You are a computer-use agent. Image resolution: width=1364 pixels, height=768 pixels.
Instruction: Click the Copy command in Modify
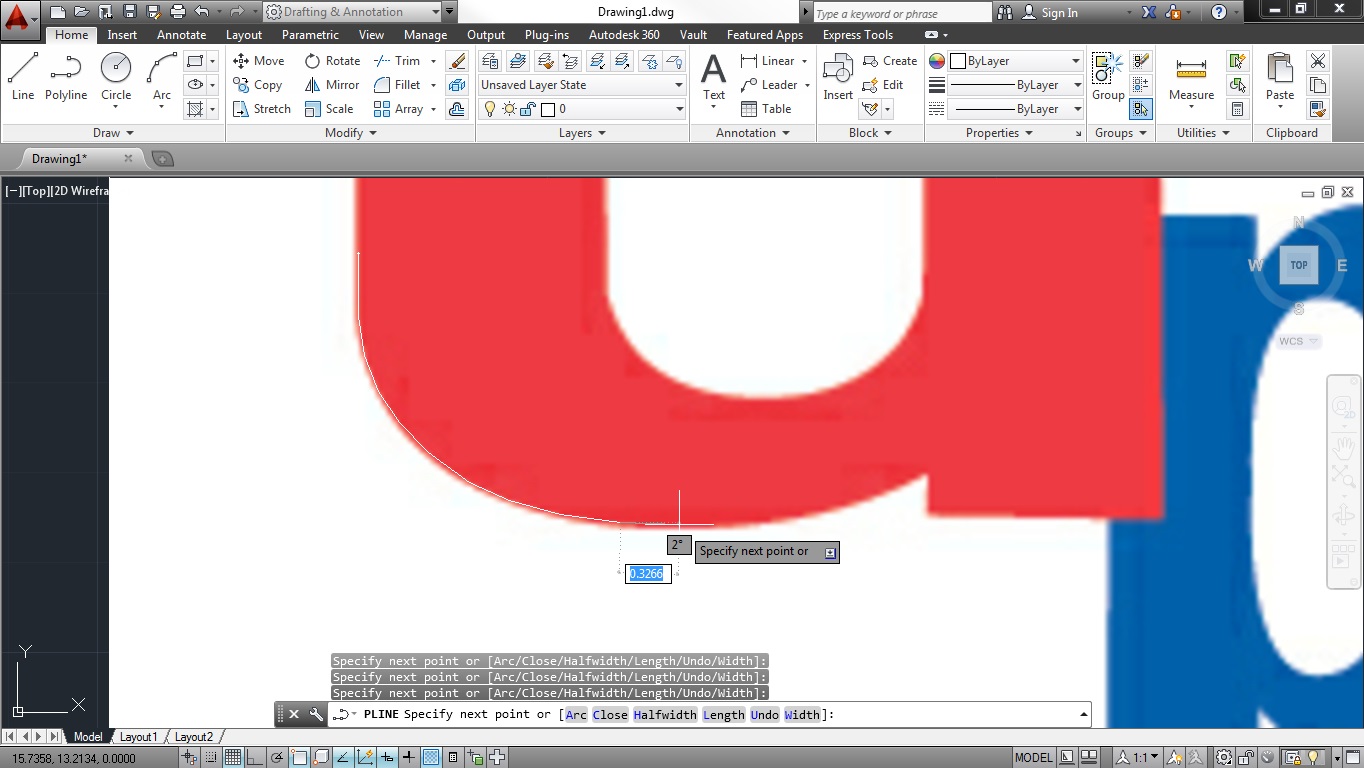coord(258,85)
